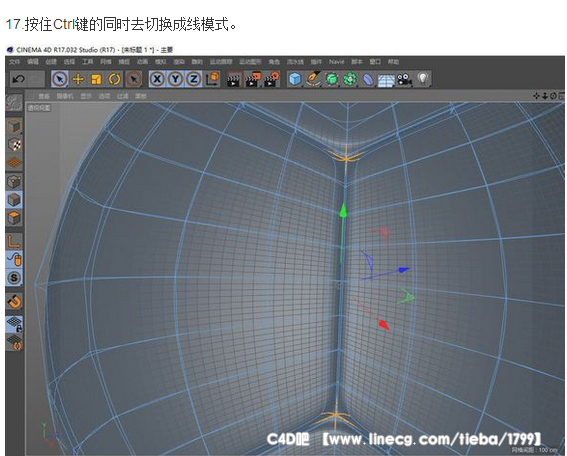Select the Scale tool
The width and height of the screenshot is (567, 456).
[96, 79]
